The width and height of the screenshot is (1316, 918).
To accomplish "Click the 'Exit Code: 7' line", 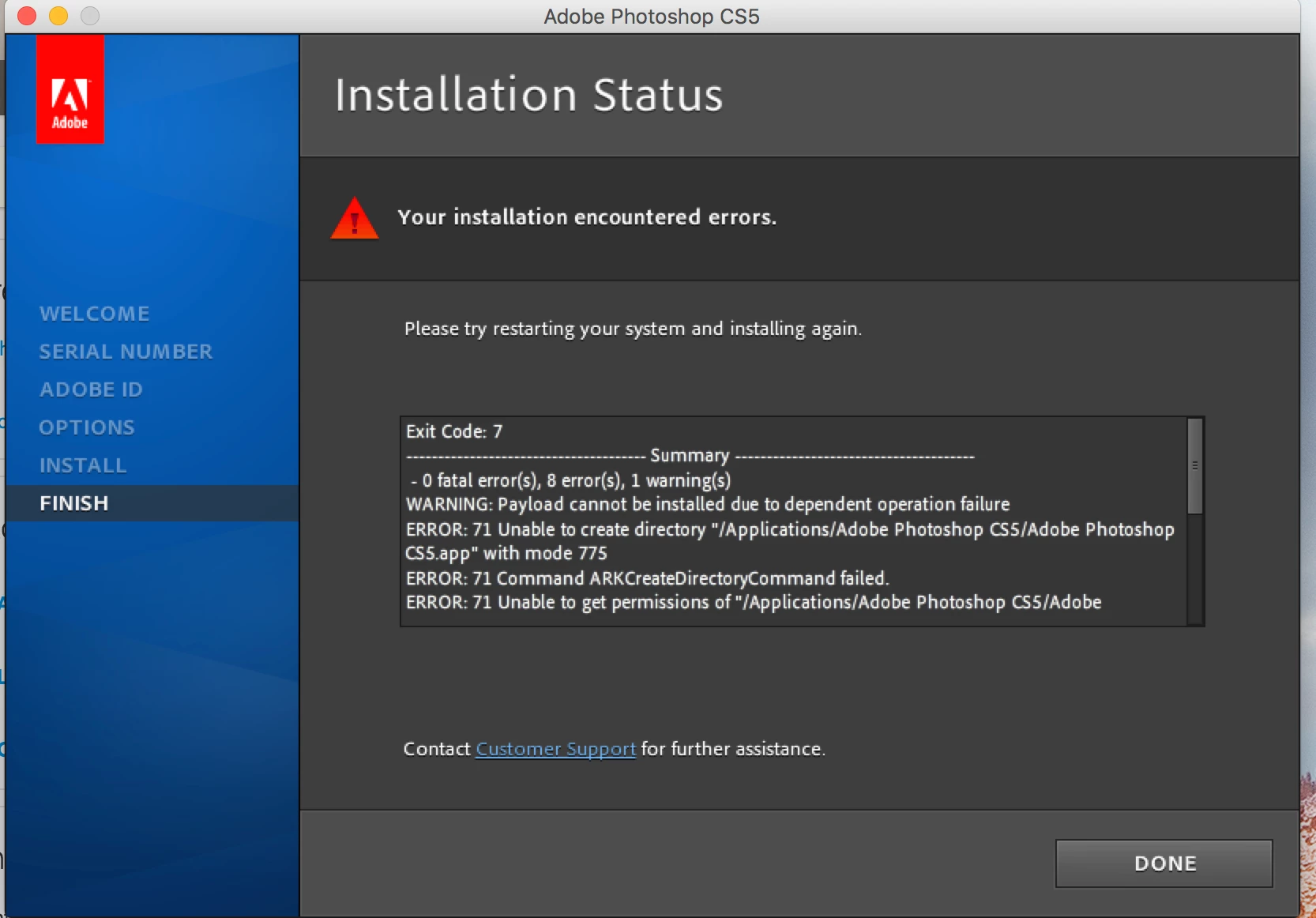I will click(x=454, y=431).
